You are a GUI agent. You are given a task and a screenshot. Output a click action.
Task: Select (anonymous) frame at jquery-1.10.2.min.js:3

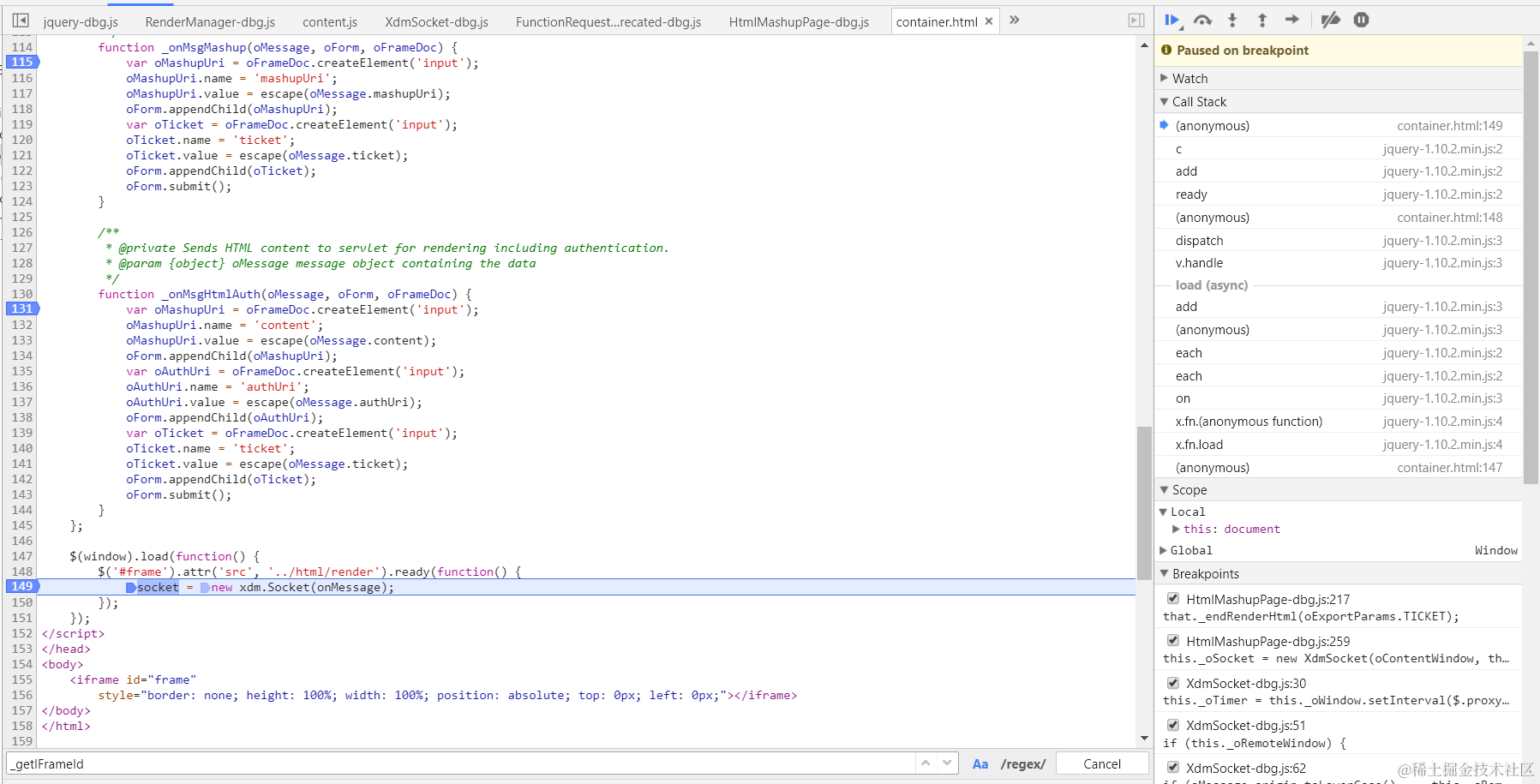coord(1339,330)
